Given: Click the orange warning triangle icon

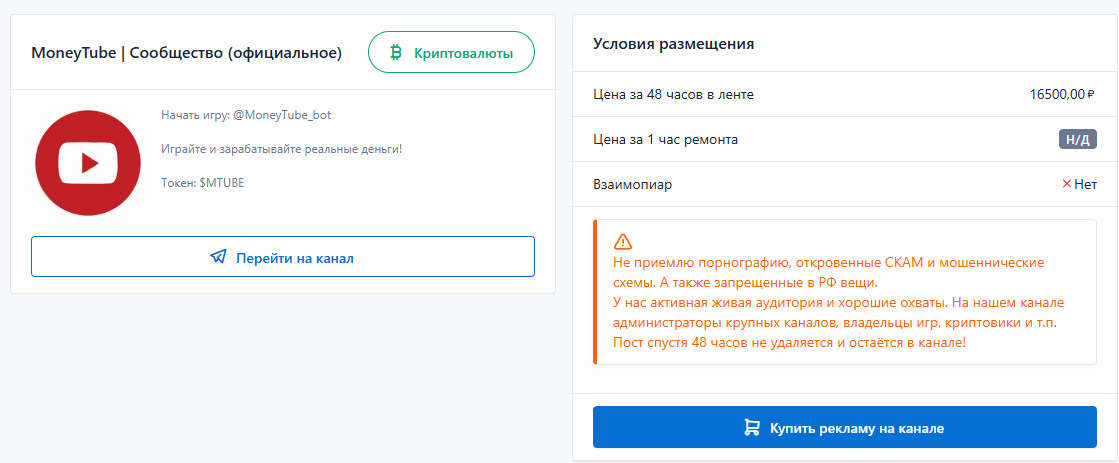Looking at the screenshot, I should [x=623, y=241].
